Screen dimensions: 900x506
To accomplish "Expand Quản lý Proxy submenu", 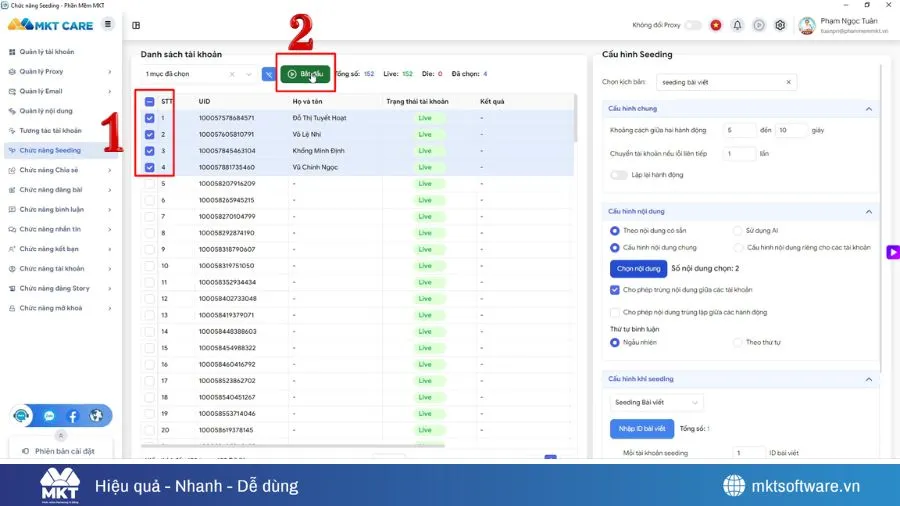I will click(x=110, y=72).
